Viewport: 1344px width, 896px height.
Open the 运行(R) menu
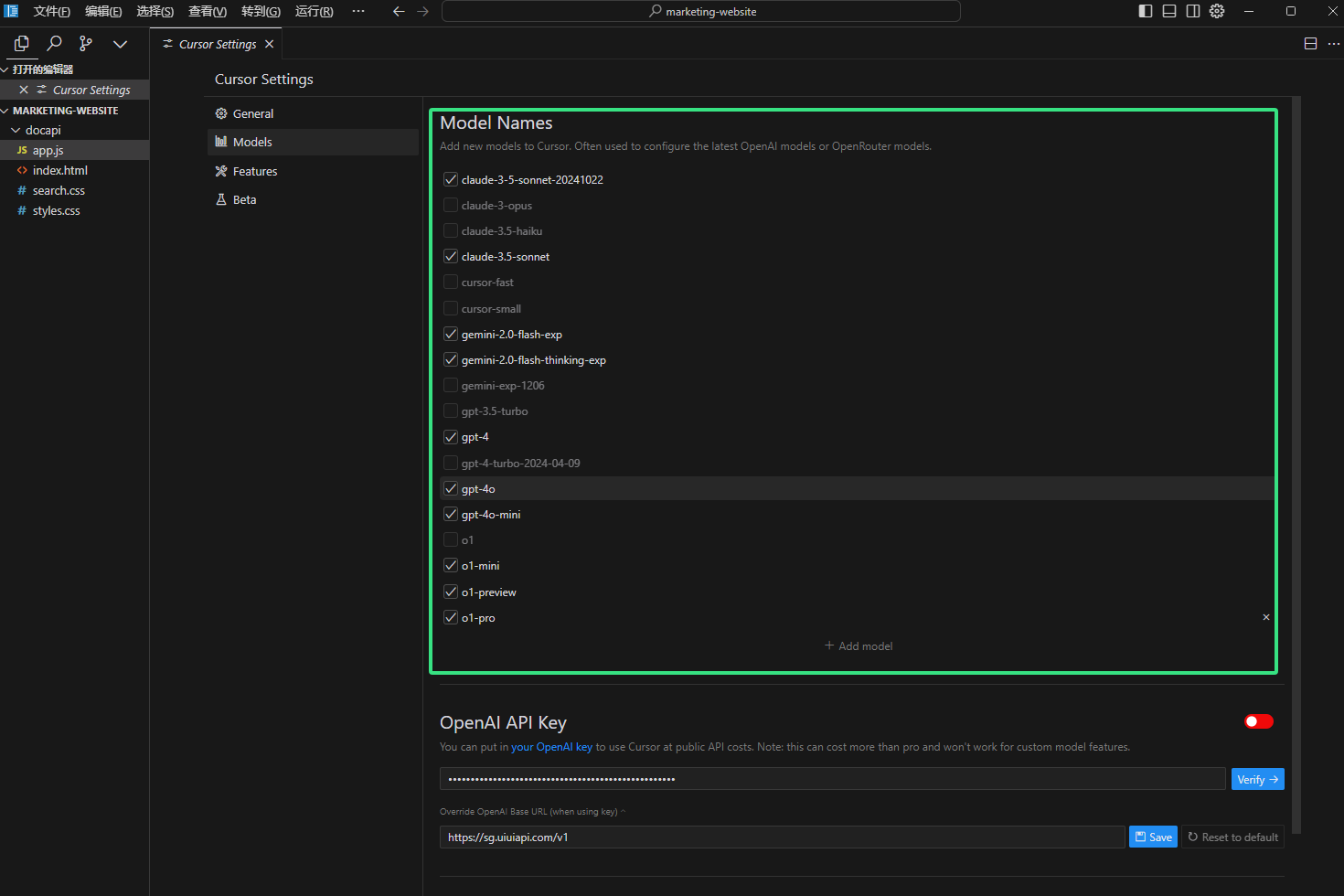pos(314,11)
